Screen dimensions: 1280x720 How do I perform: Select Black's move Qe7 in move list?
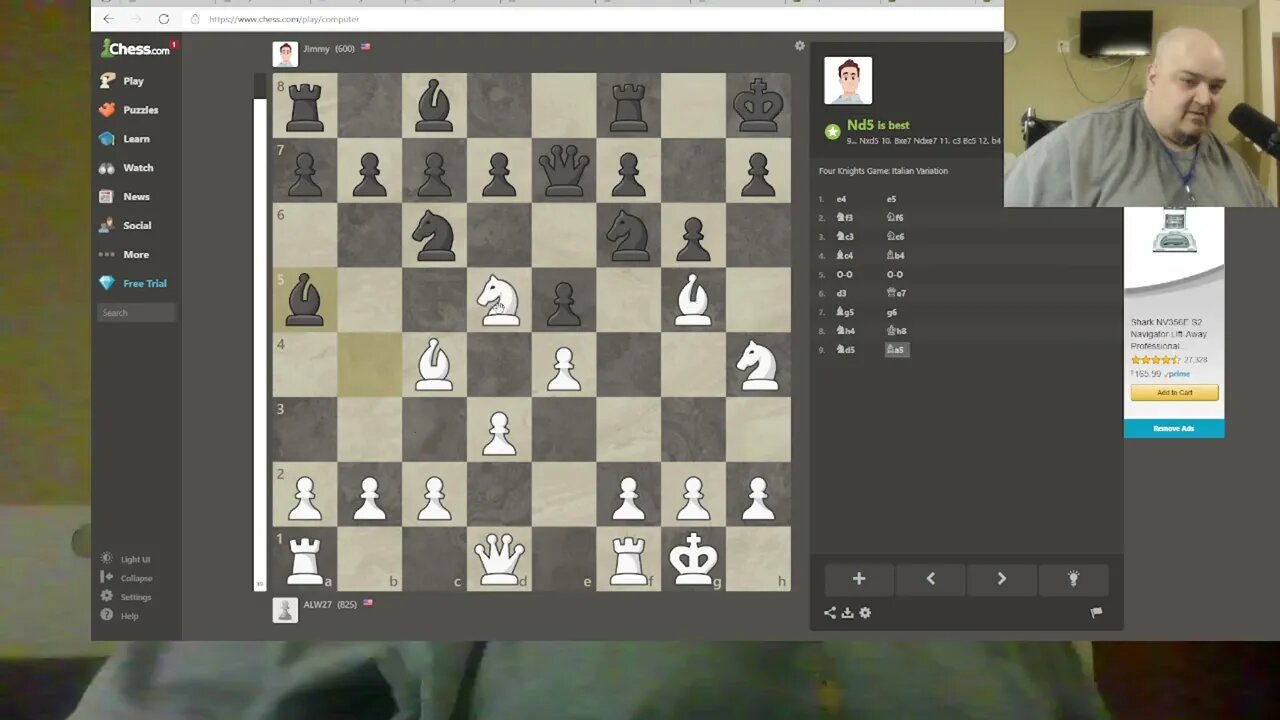click(896, 294)
